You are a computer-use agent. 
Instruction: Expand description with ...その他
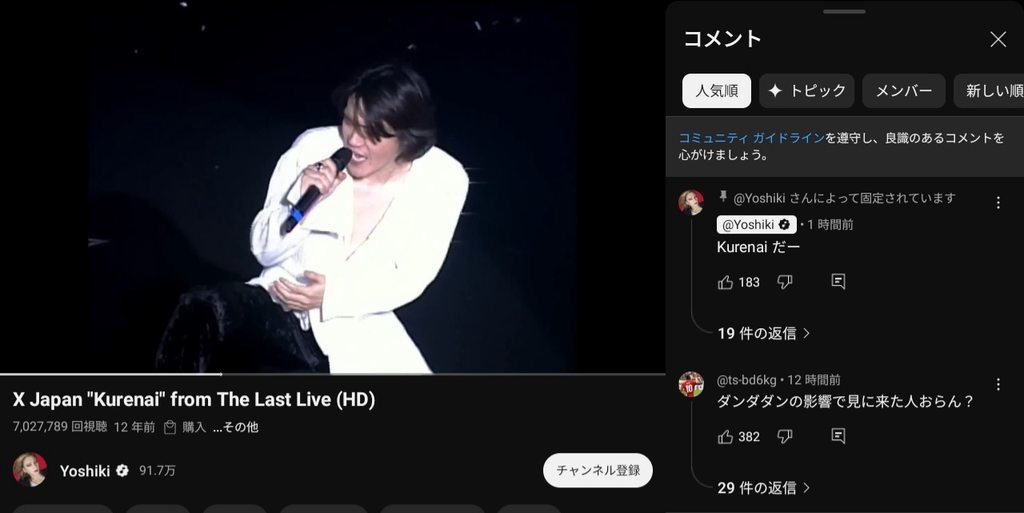coord(236,428)
